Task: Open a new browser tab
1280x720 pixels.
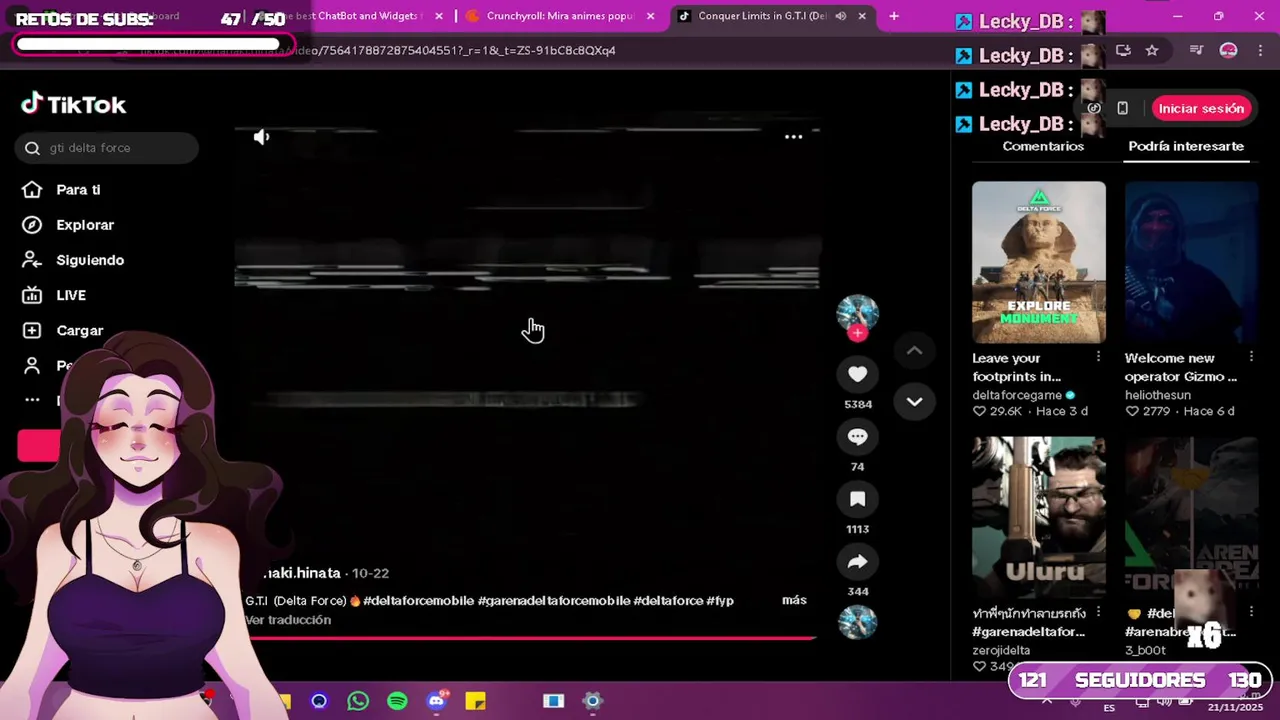Action: tap(894, 16)
